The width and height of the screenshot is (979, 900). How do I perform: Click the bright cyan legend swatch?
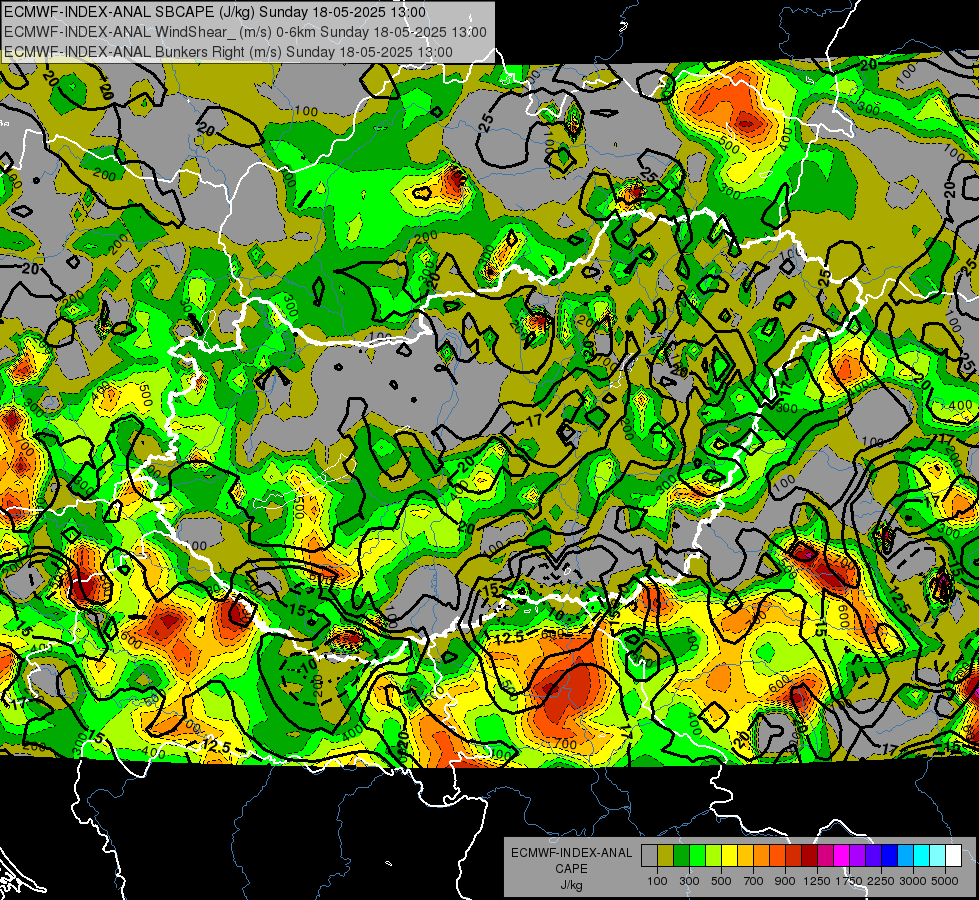coord(922,856)
